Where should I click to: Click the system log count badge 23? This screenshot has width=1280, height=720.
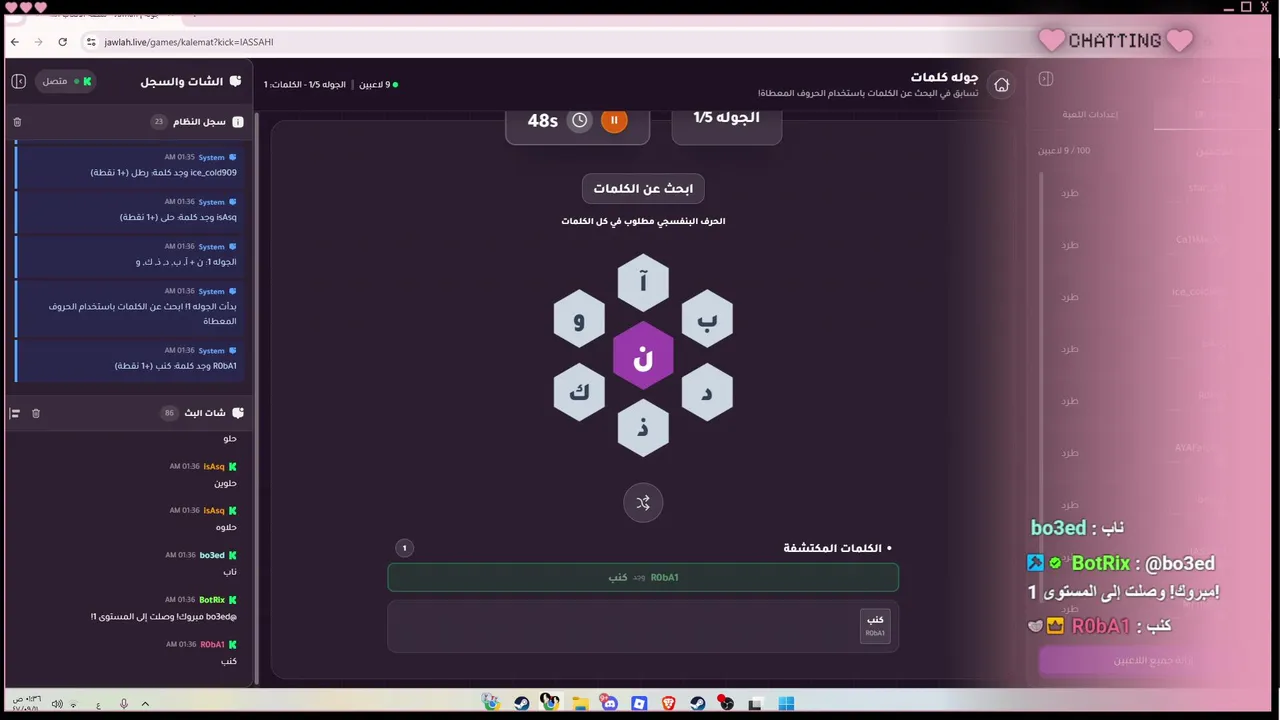[159, 122]
